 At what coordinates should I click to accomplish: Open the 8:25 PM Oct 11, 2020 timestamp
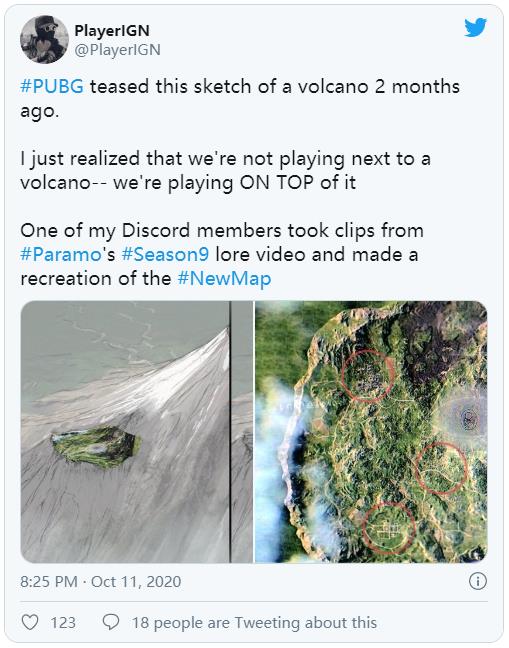click(101, 582)
